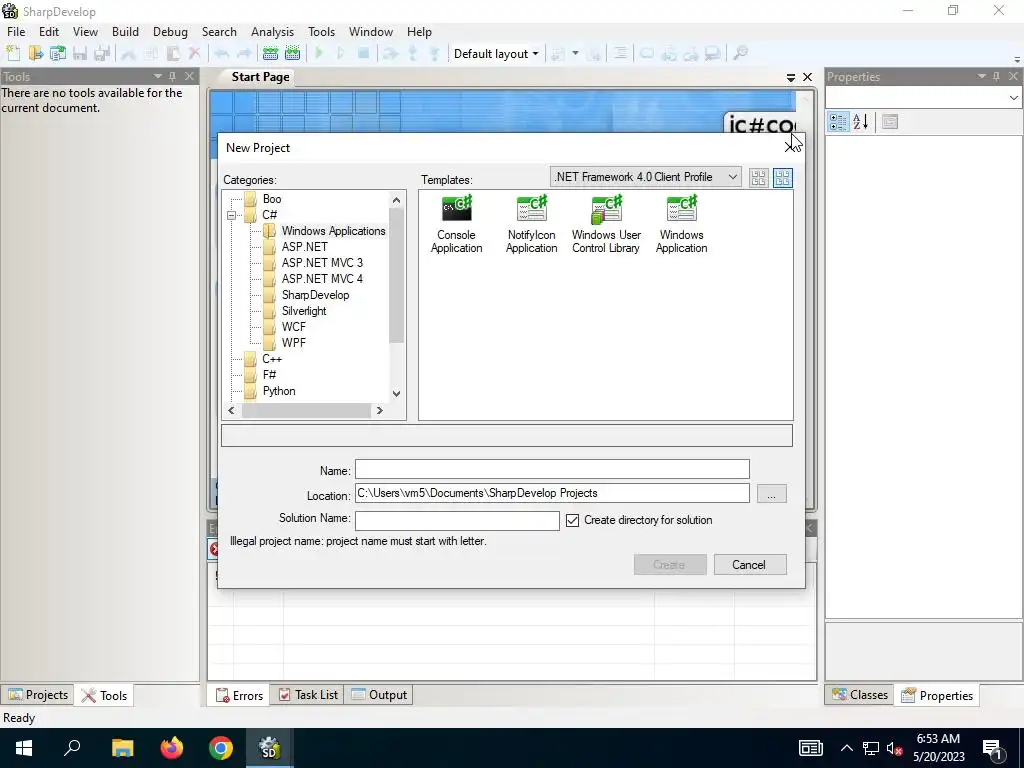Open the Properties object selector combo box
Screen dimensions: 1024x768
[x=923, y=98]
